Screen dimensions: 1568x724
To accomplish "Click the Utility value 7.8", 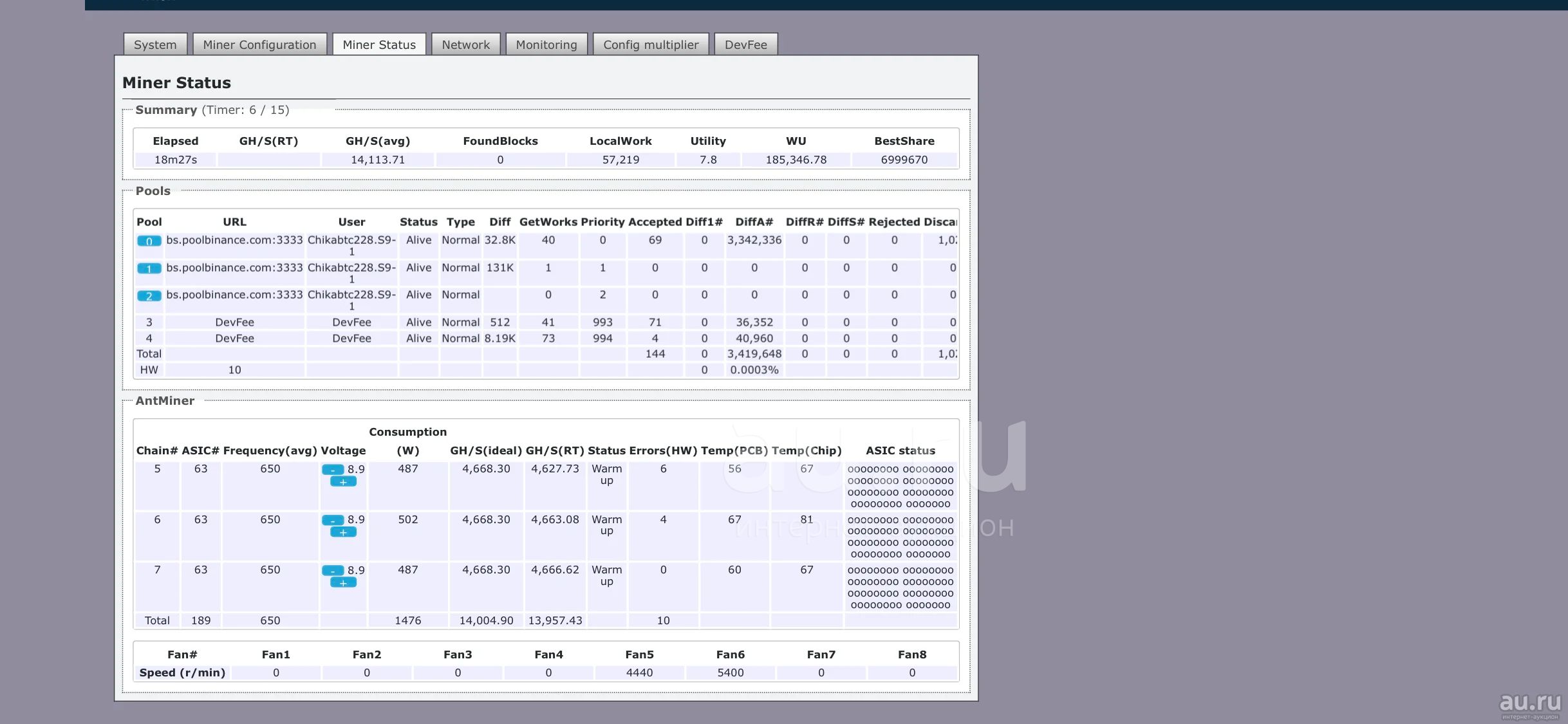I will [708, 160].
